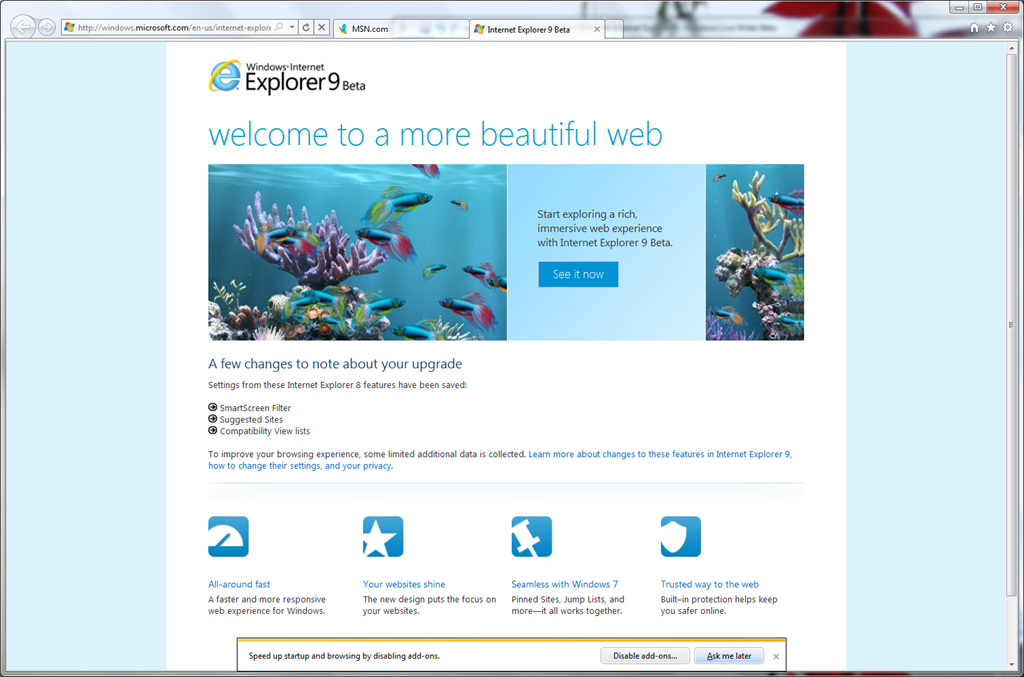Click the vertical scrollbar thumb
1024x677 pixels.
(1012, 323)
